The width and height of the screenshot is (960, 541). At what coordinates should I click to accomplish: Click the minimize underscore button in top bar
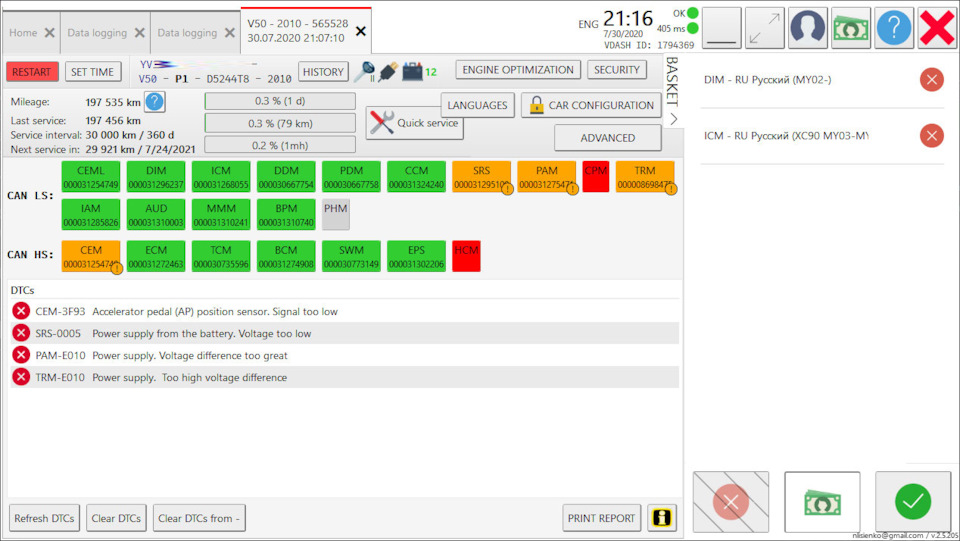(x=721, y=28)
